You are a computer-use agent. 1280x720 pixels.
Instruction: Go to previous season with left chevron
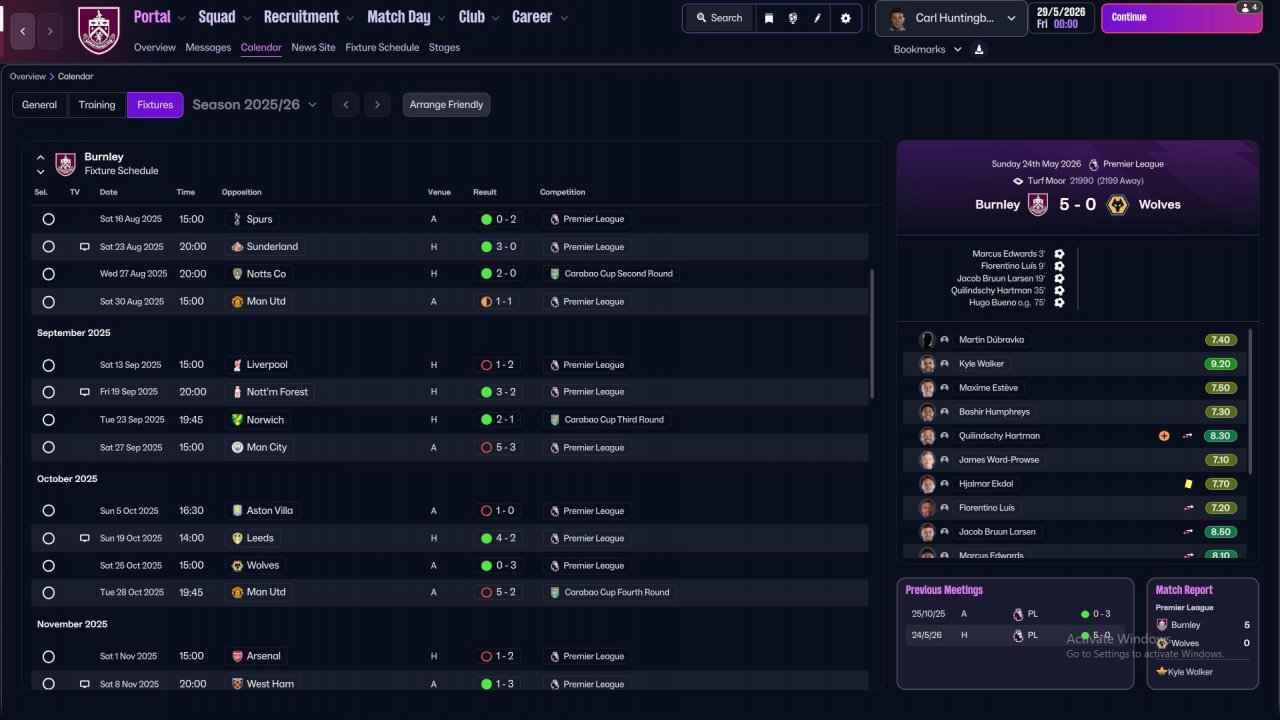(346, 105)
